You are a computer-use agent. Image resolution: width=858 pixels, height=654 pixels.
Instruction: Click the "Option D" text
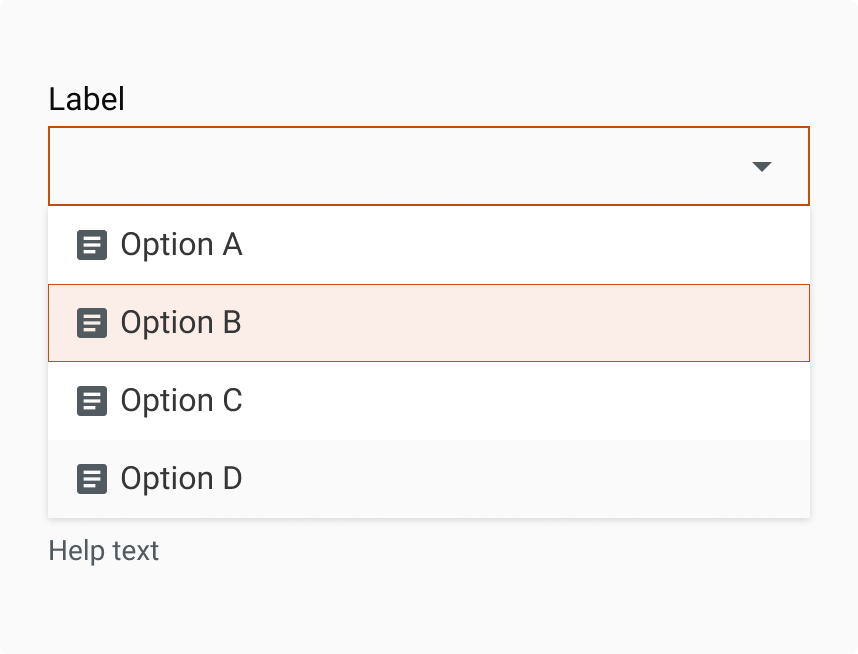181,479
